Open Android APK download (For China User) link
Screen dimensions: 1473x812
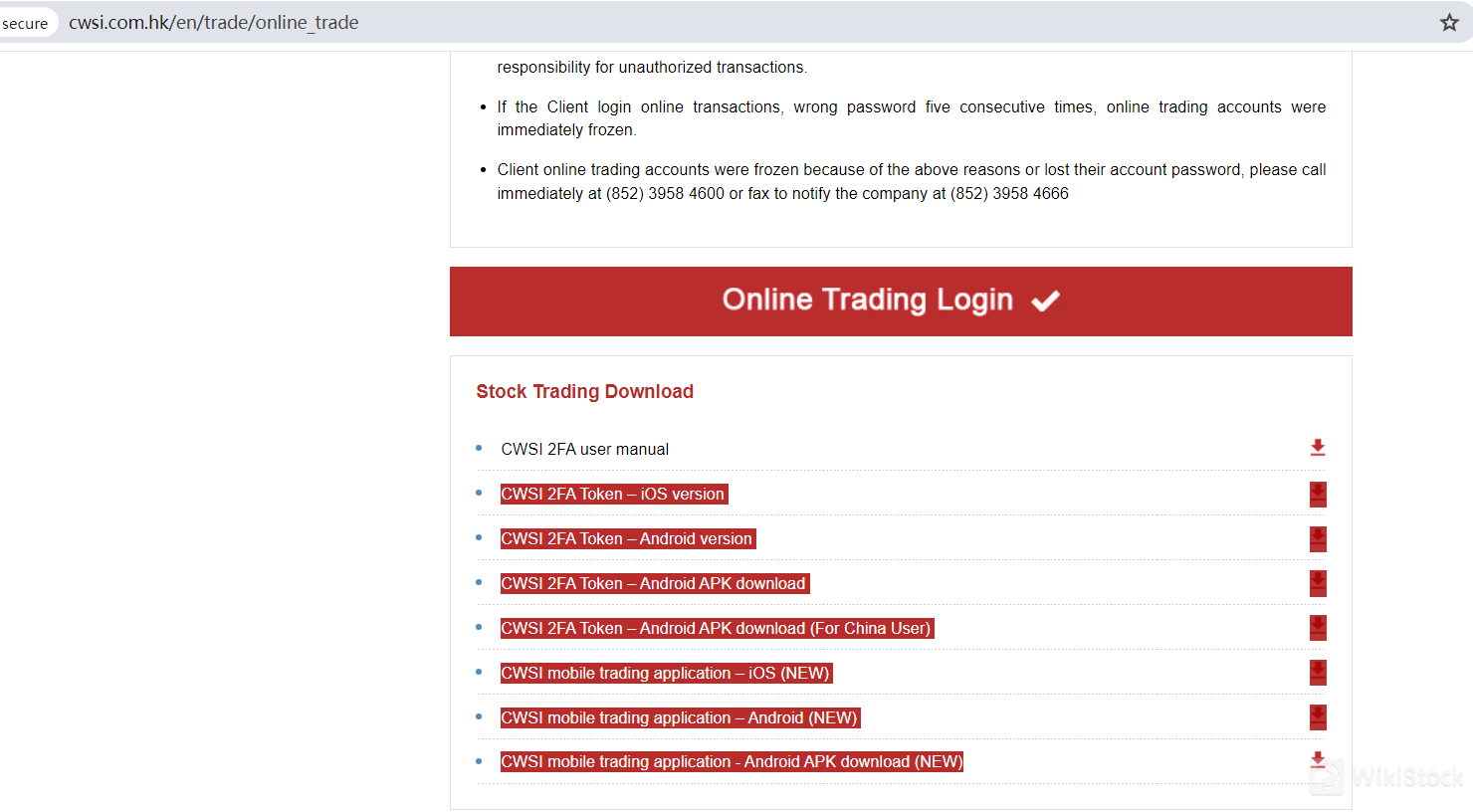tap(717, 629)
